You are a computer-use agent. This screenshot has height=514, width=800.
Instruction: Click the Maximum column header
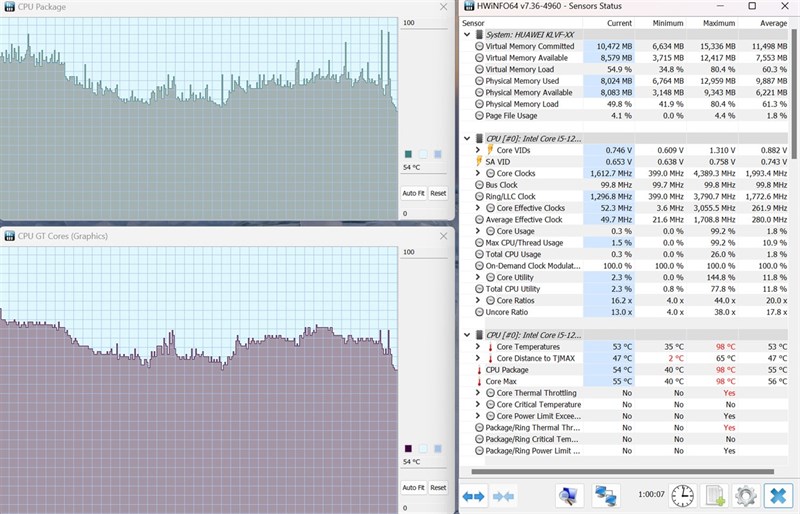click(x=719, y=23)
